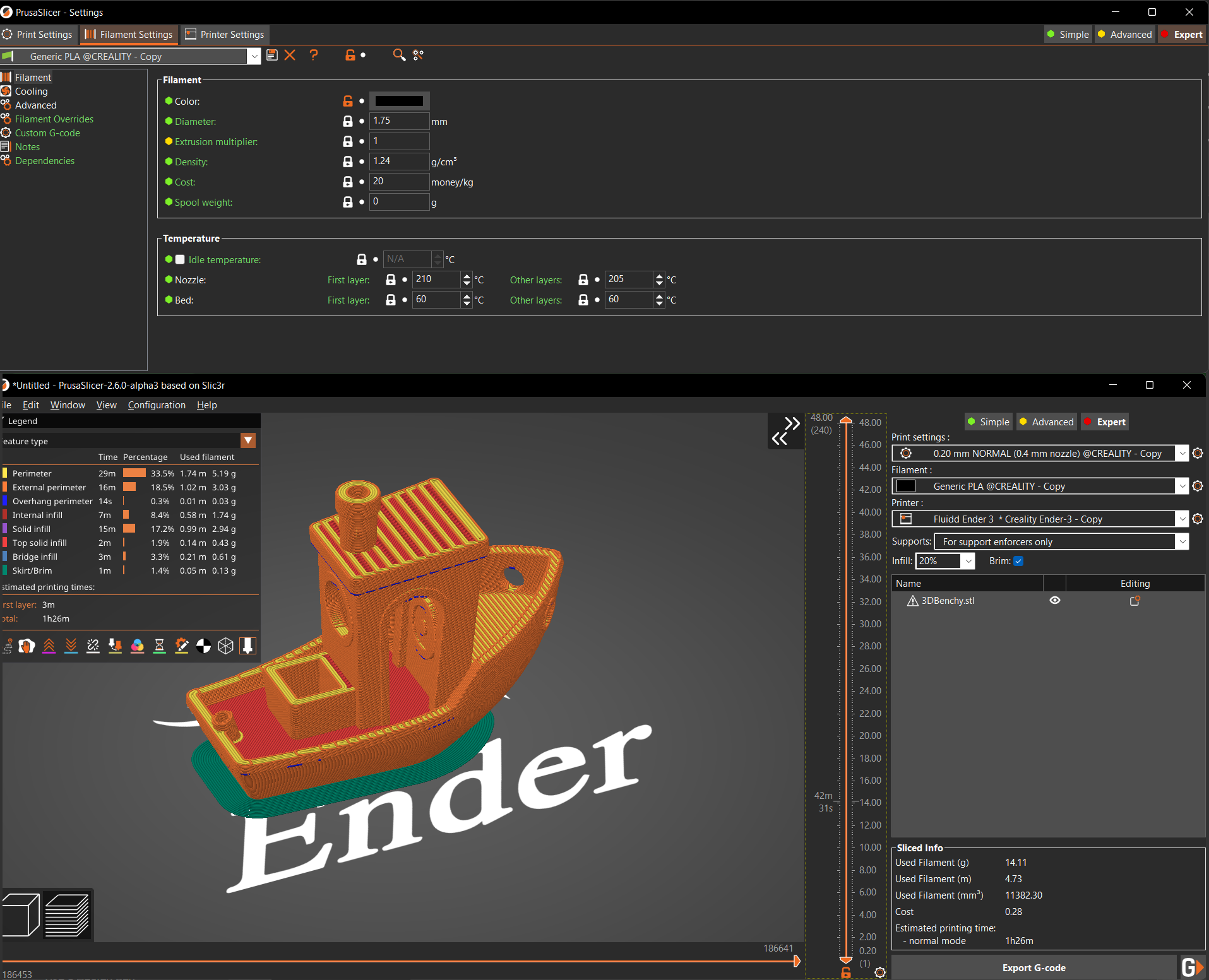Screen dimensions: 1209x980
Task: Select Expert mode in main window
Action: (x=1105, y=422)
